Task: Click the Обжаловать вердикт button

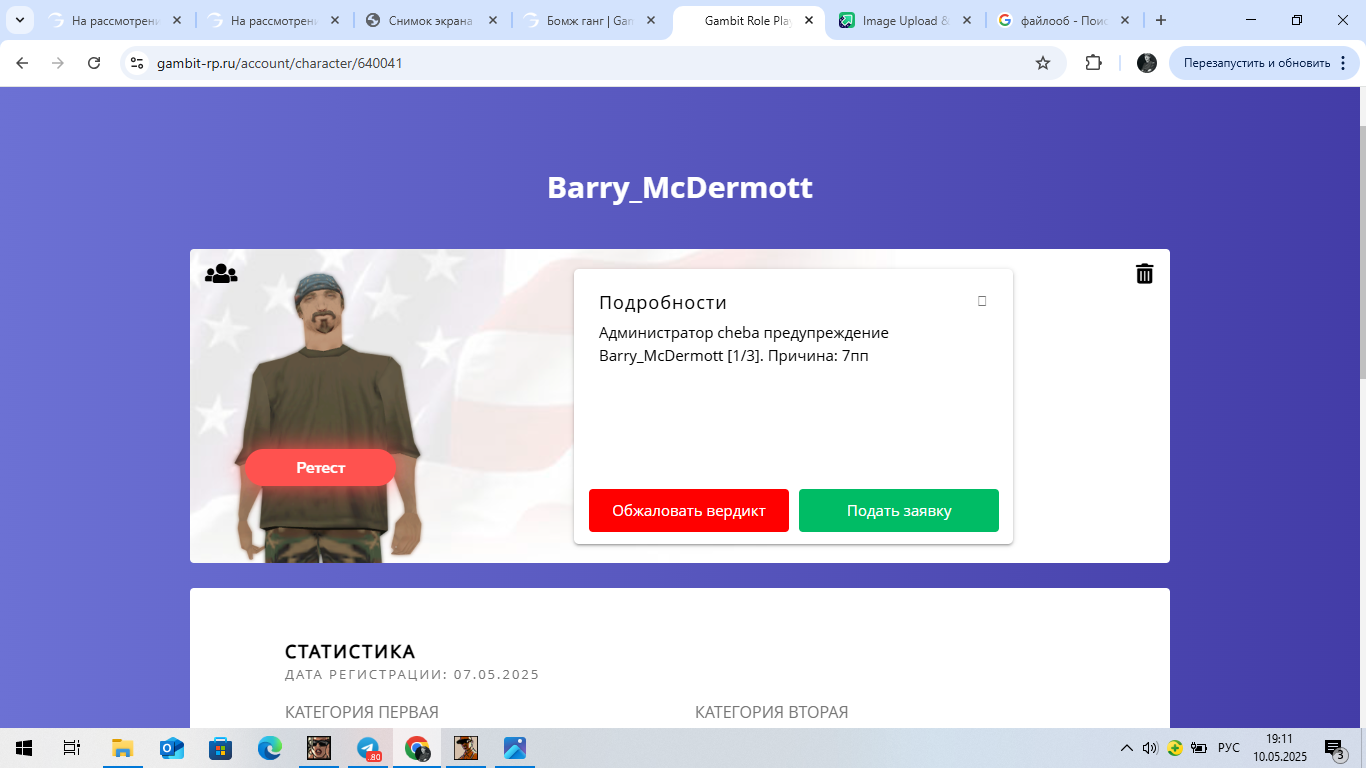Action: [688, 510]
